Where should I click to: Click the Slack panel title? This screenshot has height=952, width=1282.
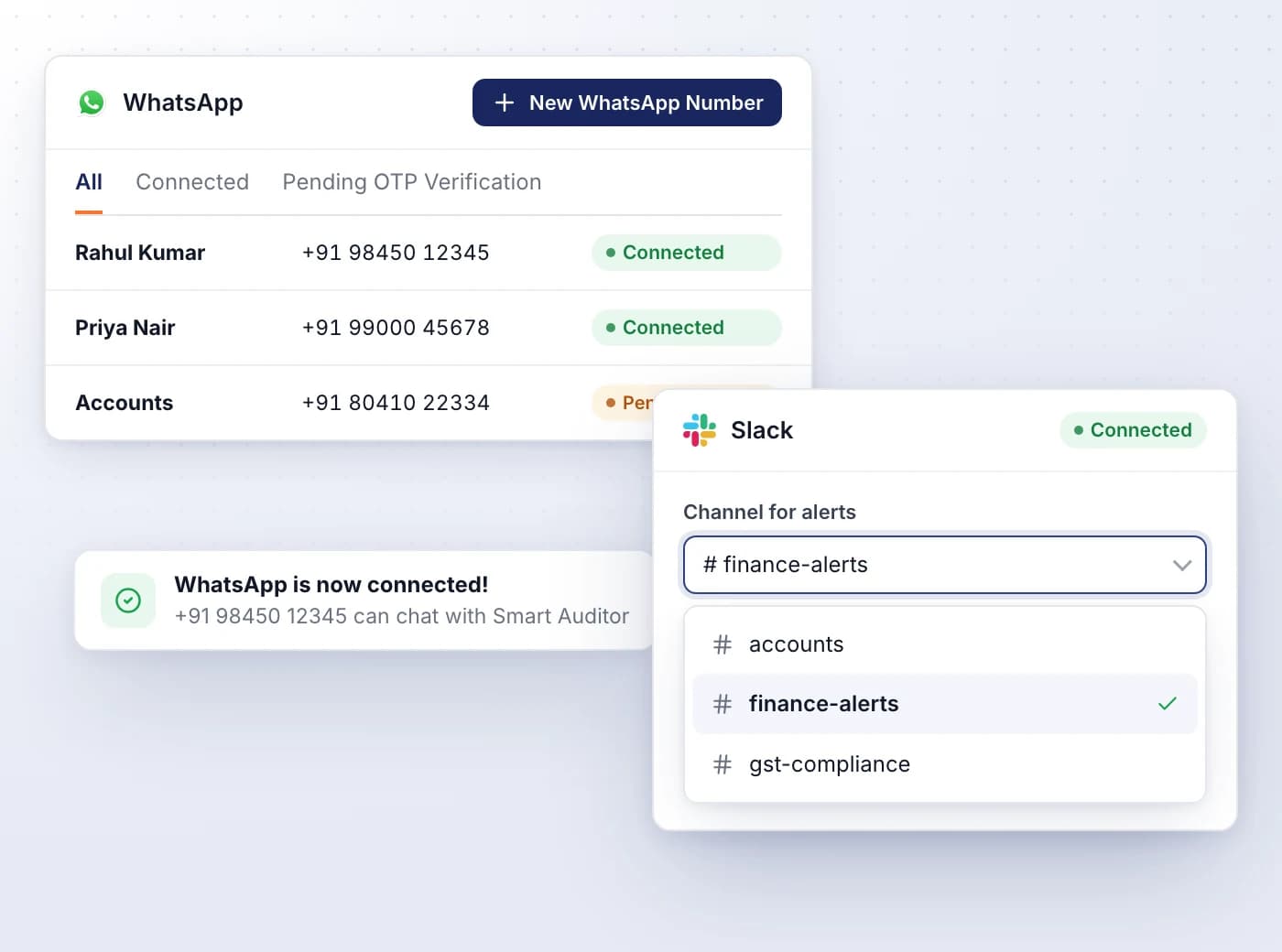click(762, 430)
